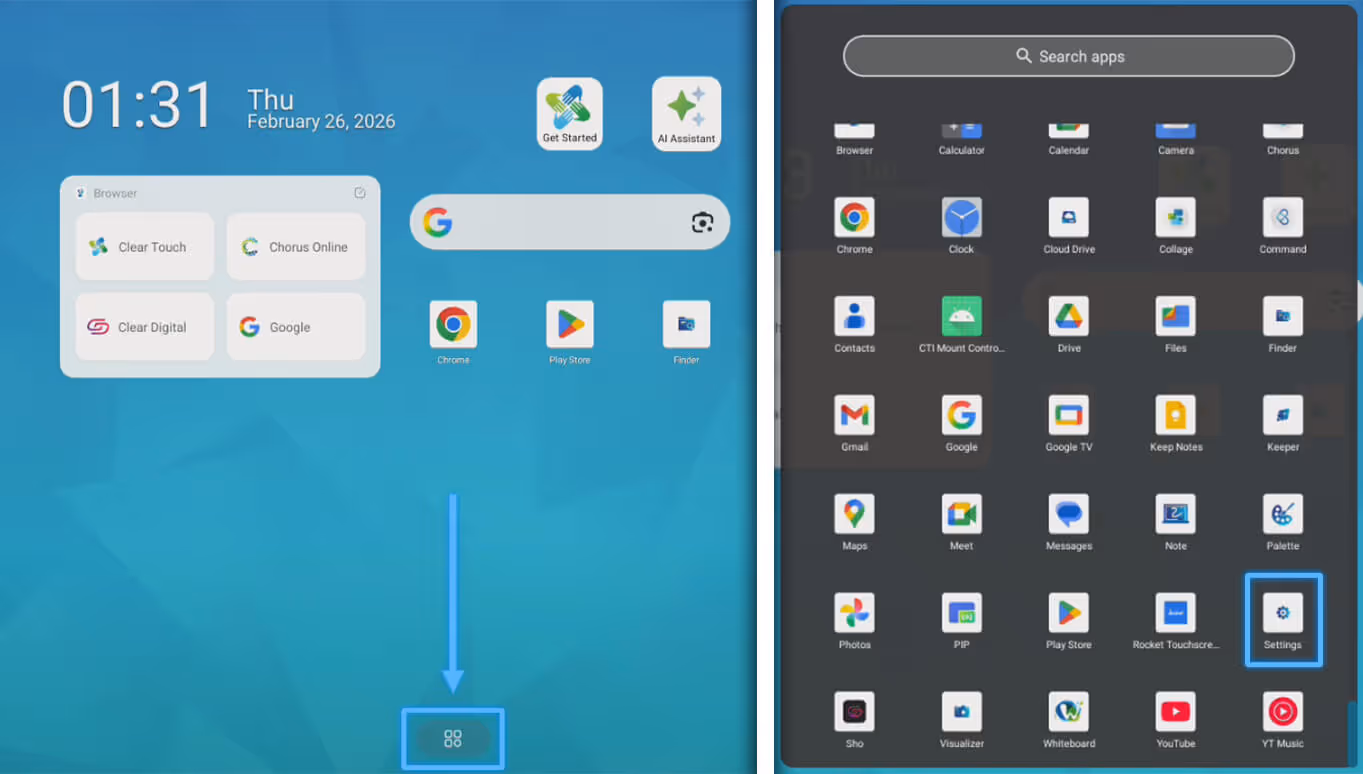Click the Search apps field
This screenshot has height=774, width=1363.
pos(1069,56)
